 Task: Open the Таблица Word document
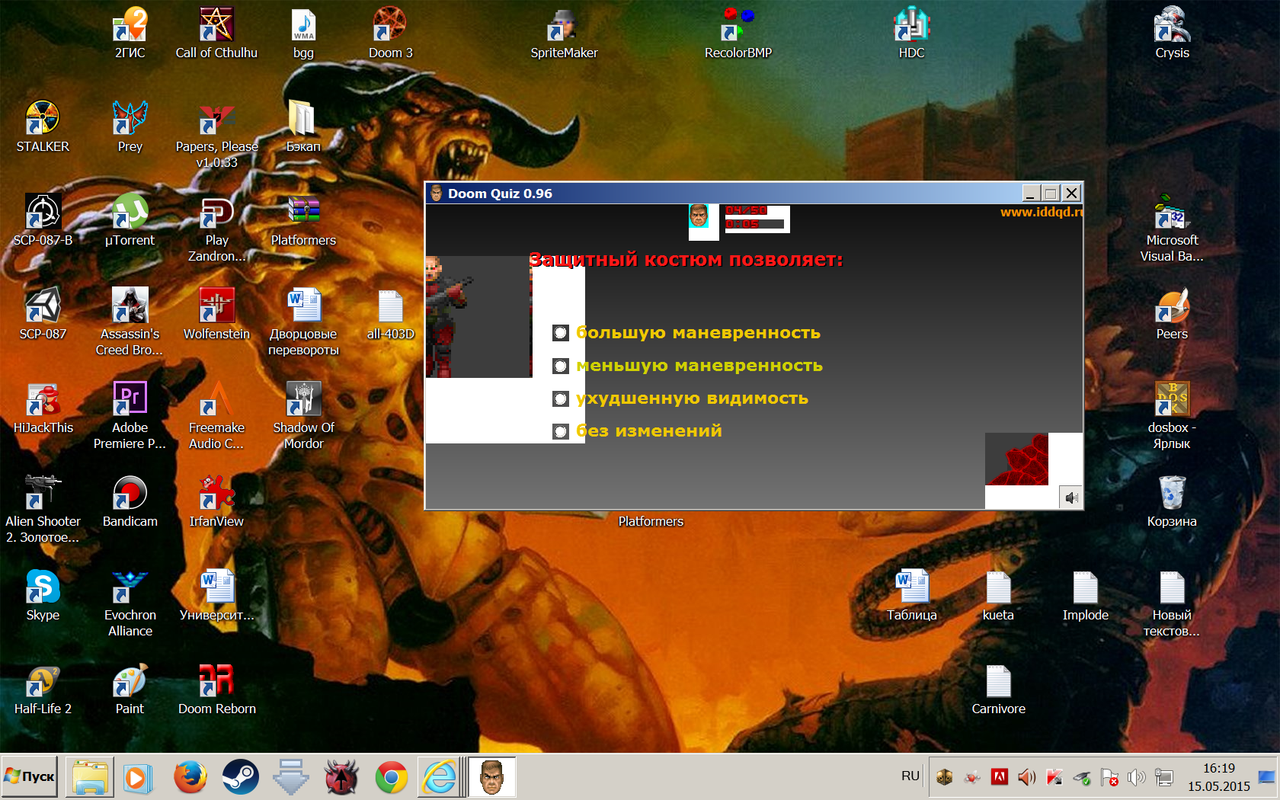click(911, 596)
